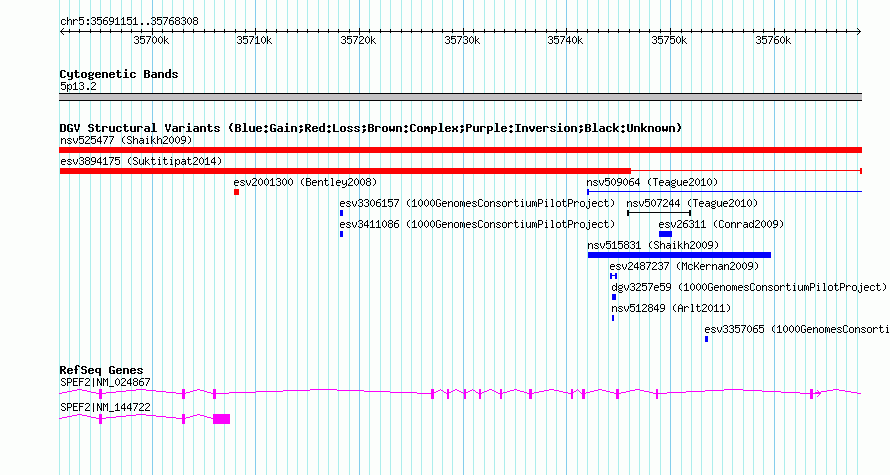Select the thick blue nsv515831 bar

[x=679, y=255]
